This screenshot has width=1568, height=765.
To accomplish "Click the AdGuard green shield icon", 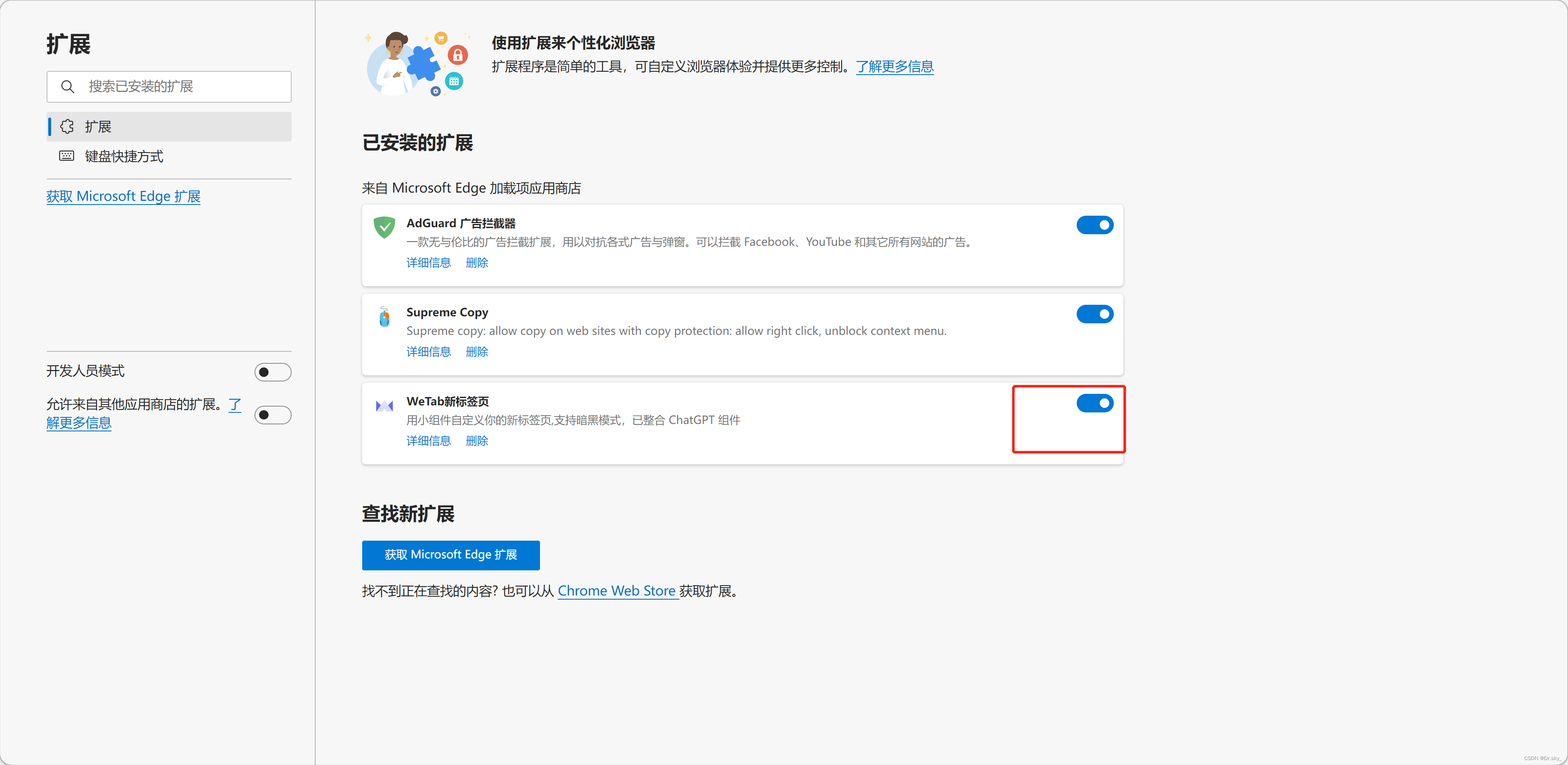I will 384,228.
